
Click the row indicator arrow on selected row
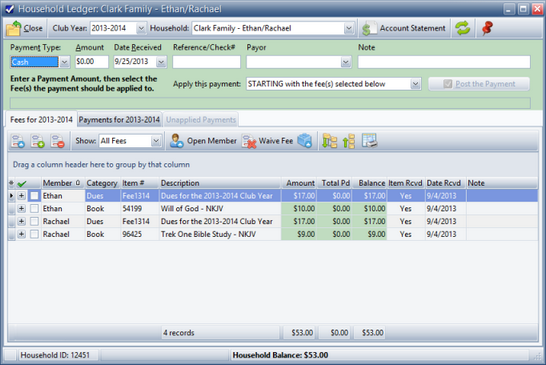tap(11, 196)
